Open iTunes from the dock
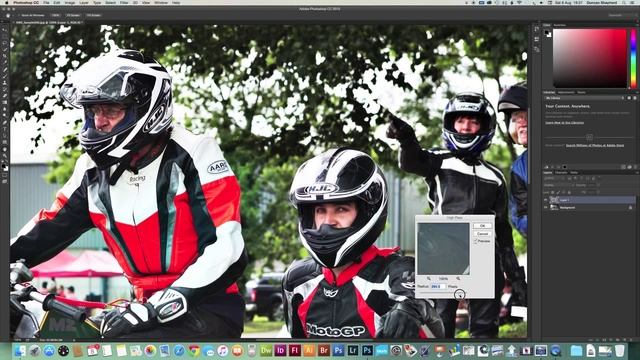The width and height of the screenshot is (640, 360). (x=222, y=350)
